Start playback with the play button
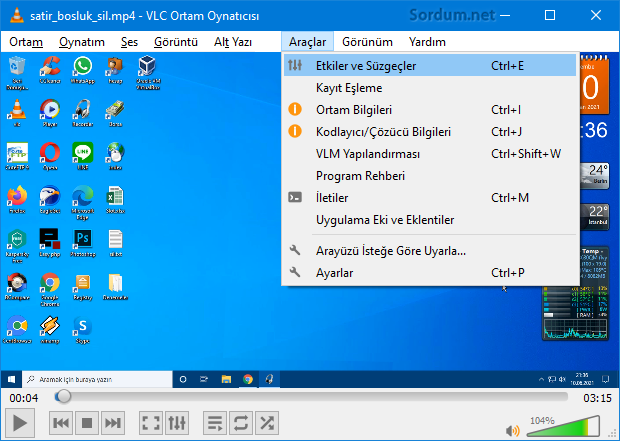The image size is (620, 441). click(20, 423)
